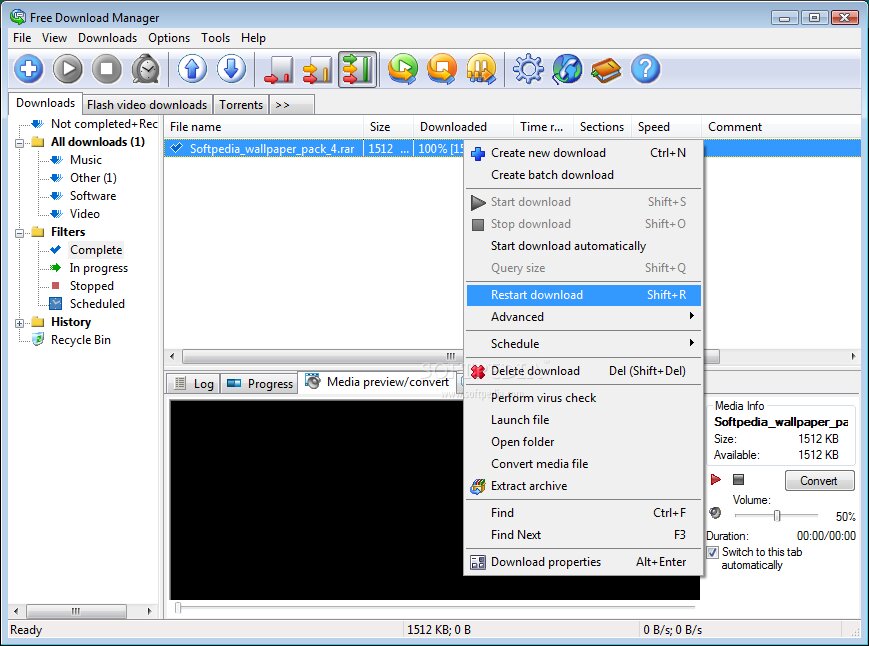Choose Delete download from context menu
This screenshot has width=869, height=646.
[x=584, y=371]
